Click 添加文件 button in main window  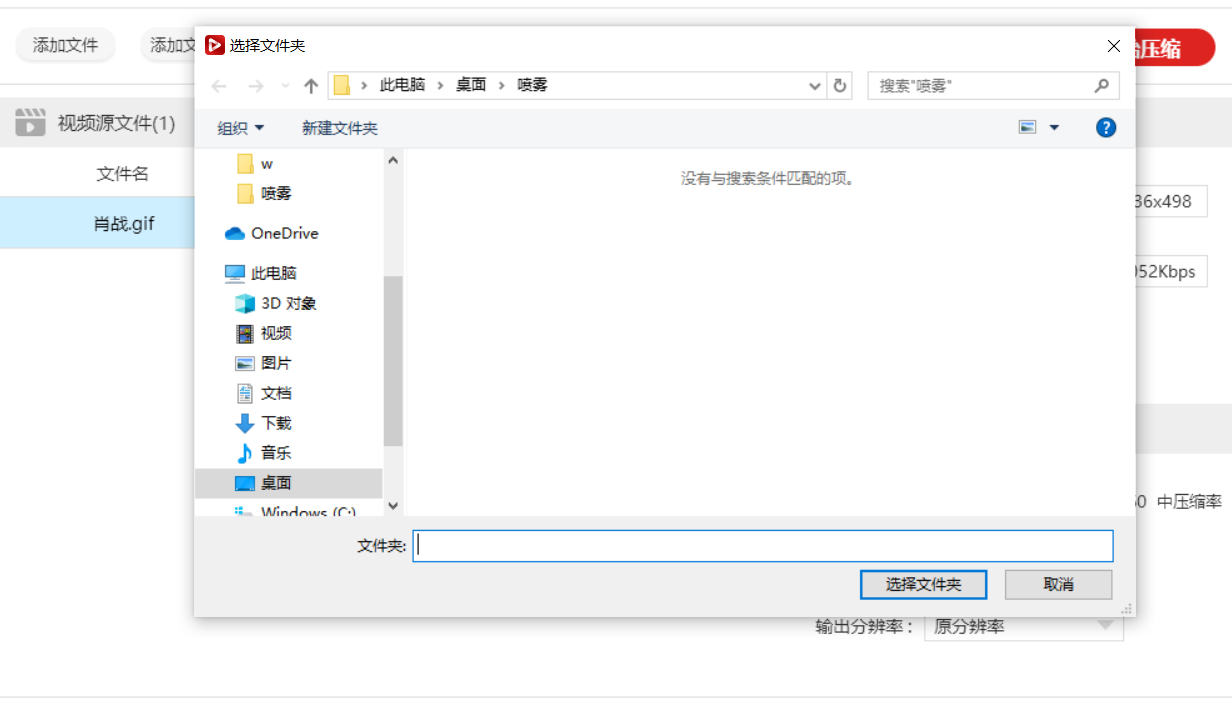click(65, 45)
